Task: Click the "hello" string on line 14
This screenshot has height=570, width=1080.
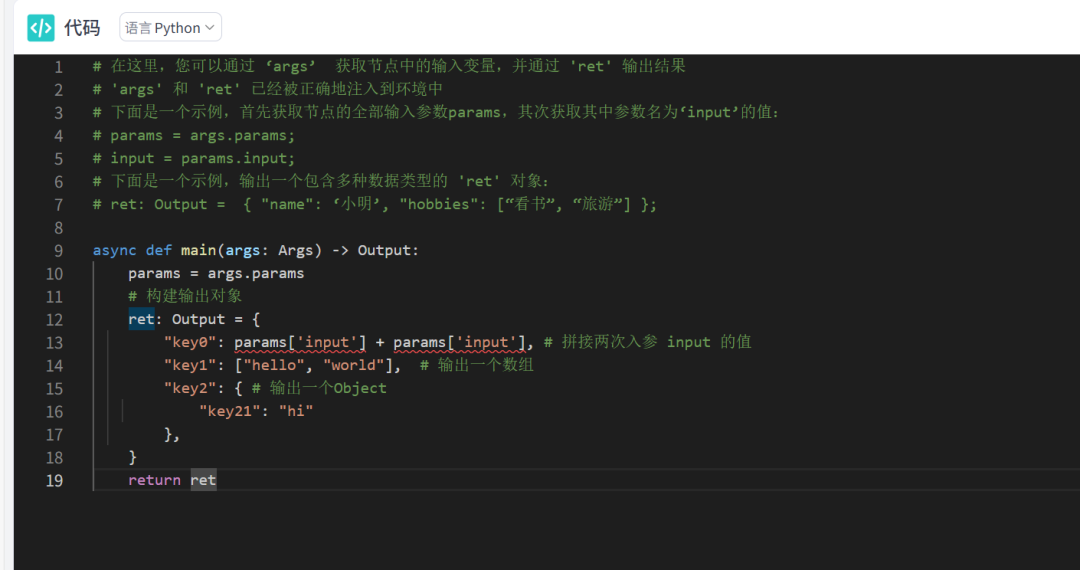Action: coord(274,366)
